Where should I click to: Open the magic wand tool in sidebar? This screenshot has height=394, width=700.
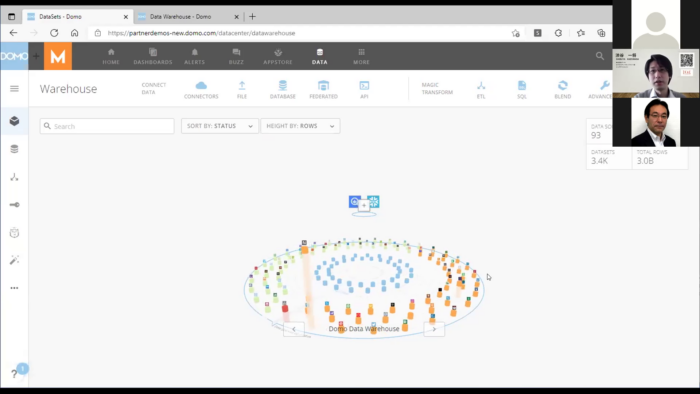[x=14, y=260]
